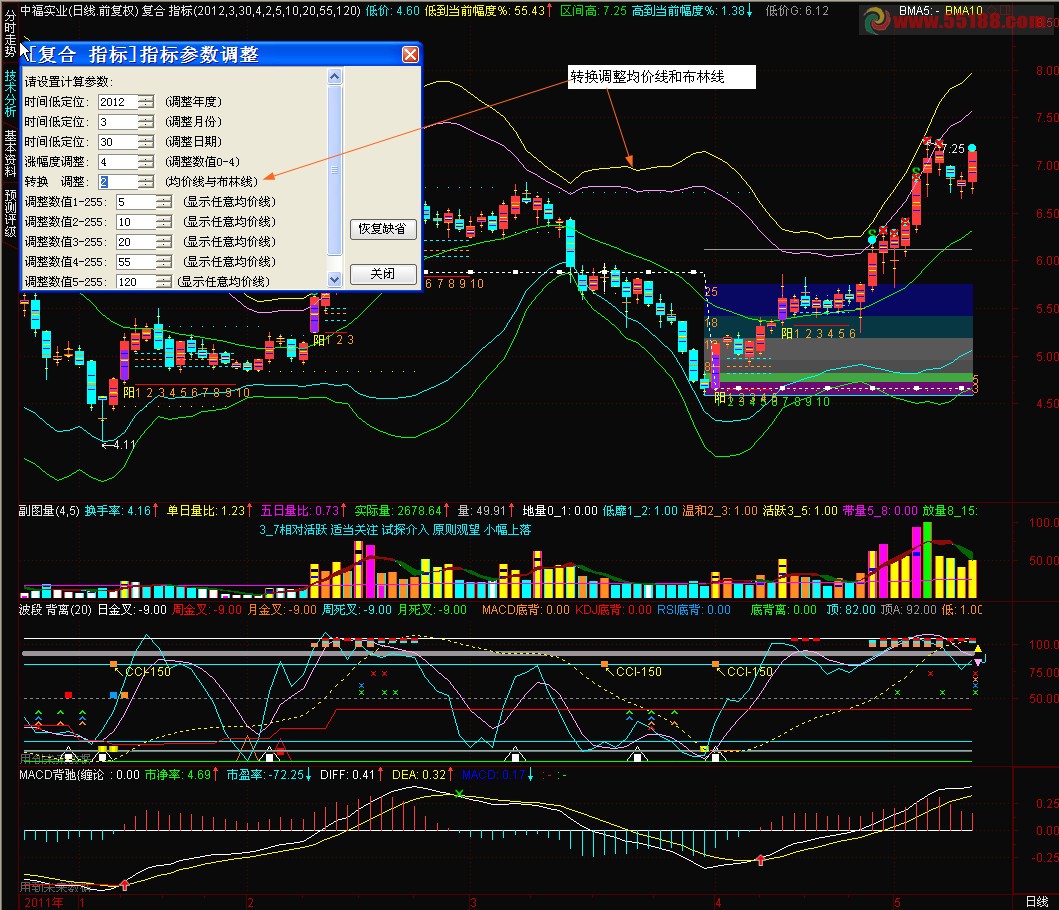Click the spinner beside the 2012 year field
Viewport: 1059px width, 910px height.
[x=147, y=102]
